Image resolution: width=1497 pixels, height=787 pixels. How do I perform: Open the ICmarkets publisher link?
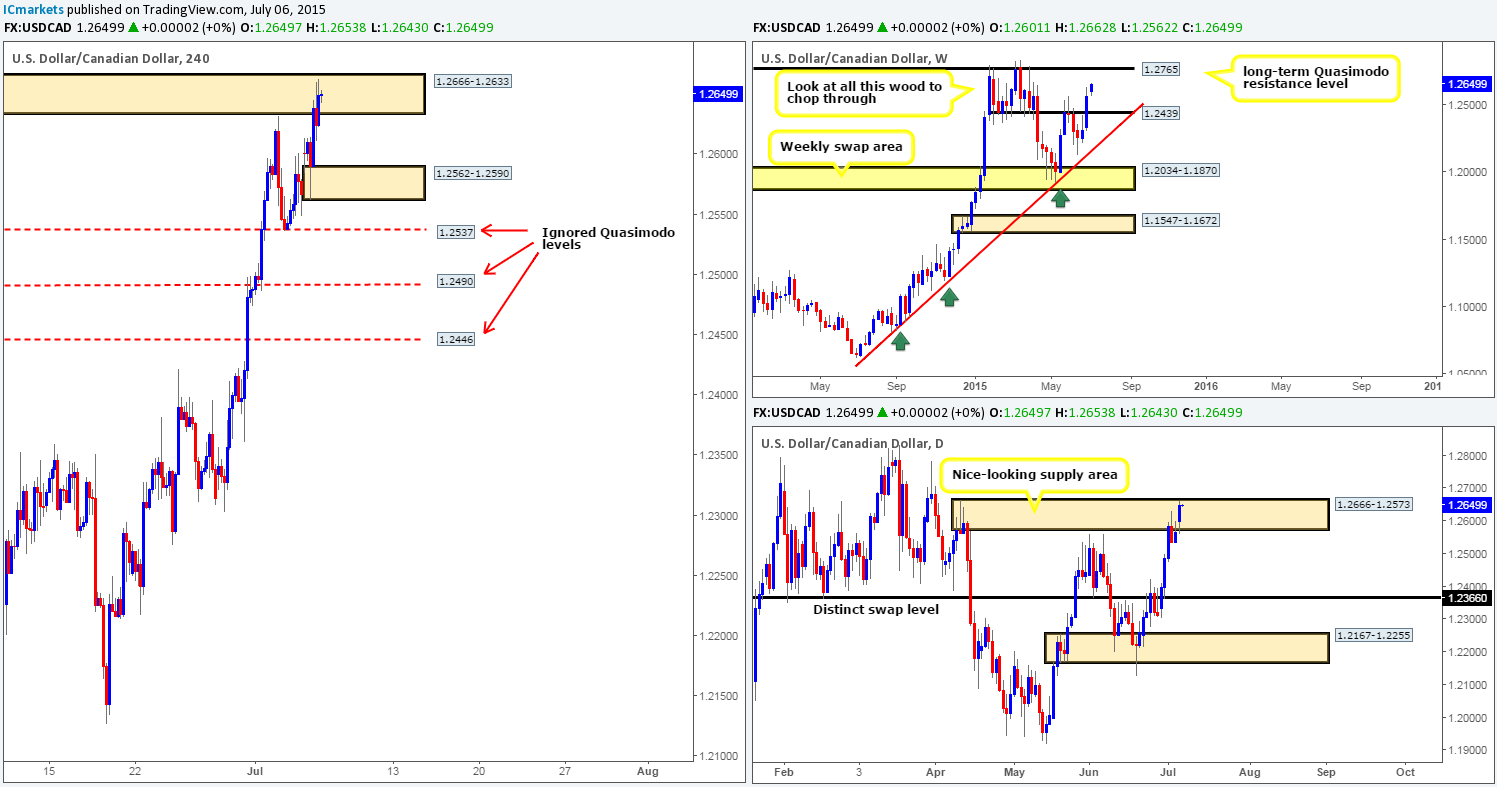coord(33,9)
